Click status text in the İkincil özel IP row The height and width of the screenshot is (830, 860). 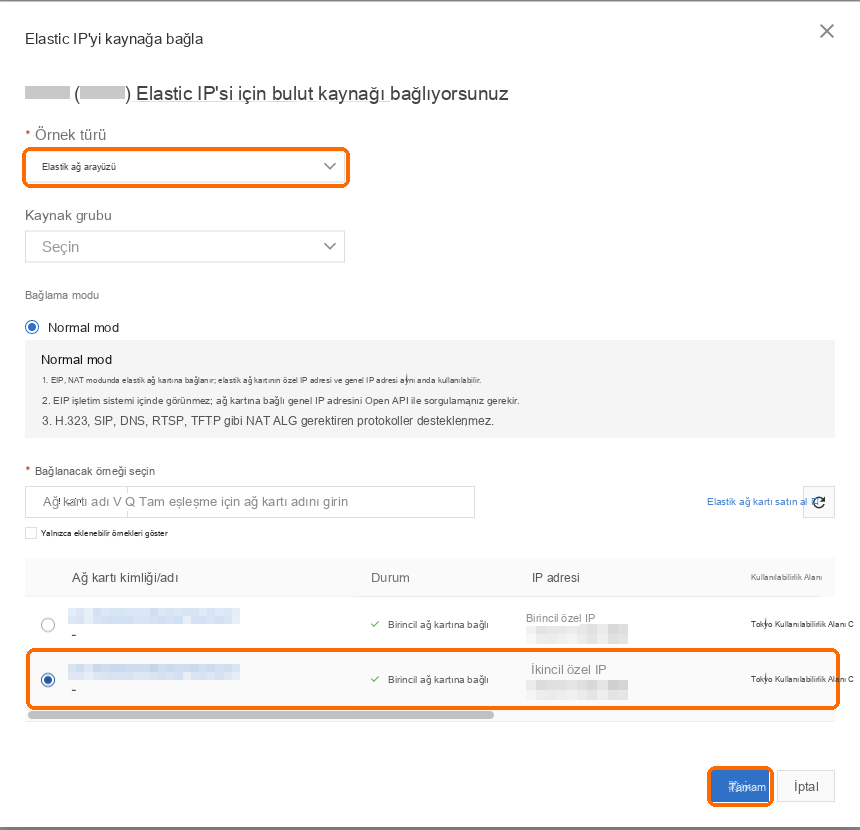(438, 680)
